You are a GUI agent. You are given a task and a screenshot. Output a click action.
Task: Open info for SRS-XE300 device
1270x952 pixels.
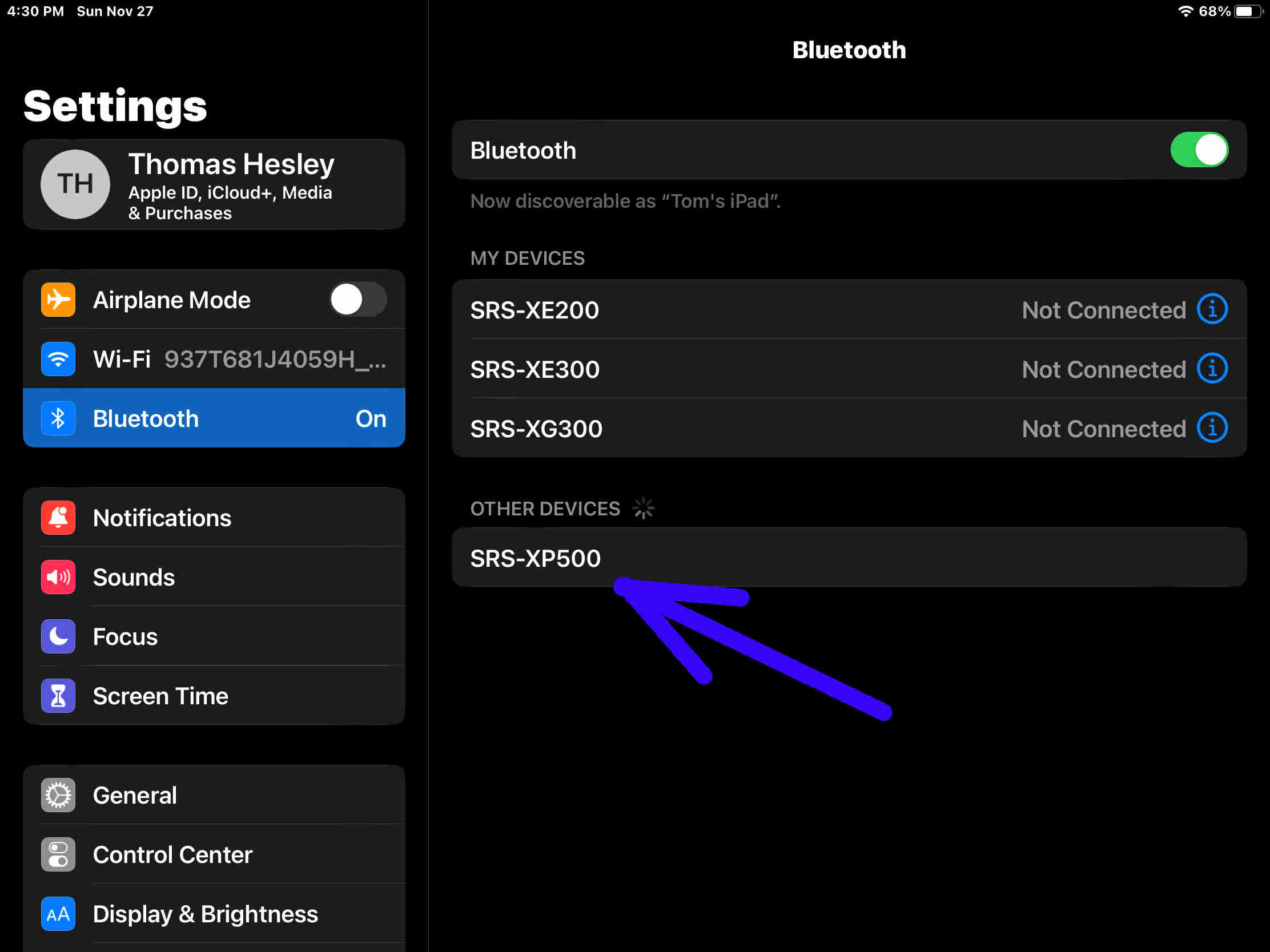pyautogui.click(x=1212, y=368)
